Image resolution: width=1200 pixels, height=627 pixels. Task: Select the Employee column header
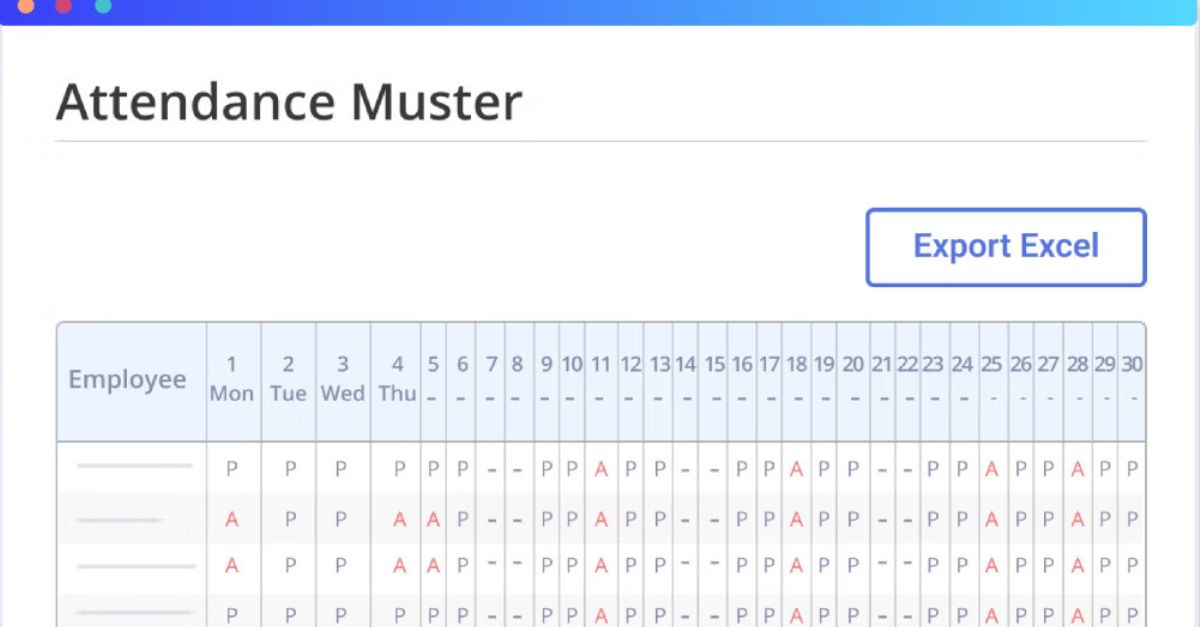point(129,379)
